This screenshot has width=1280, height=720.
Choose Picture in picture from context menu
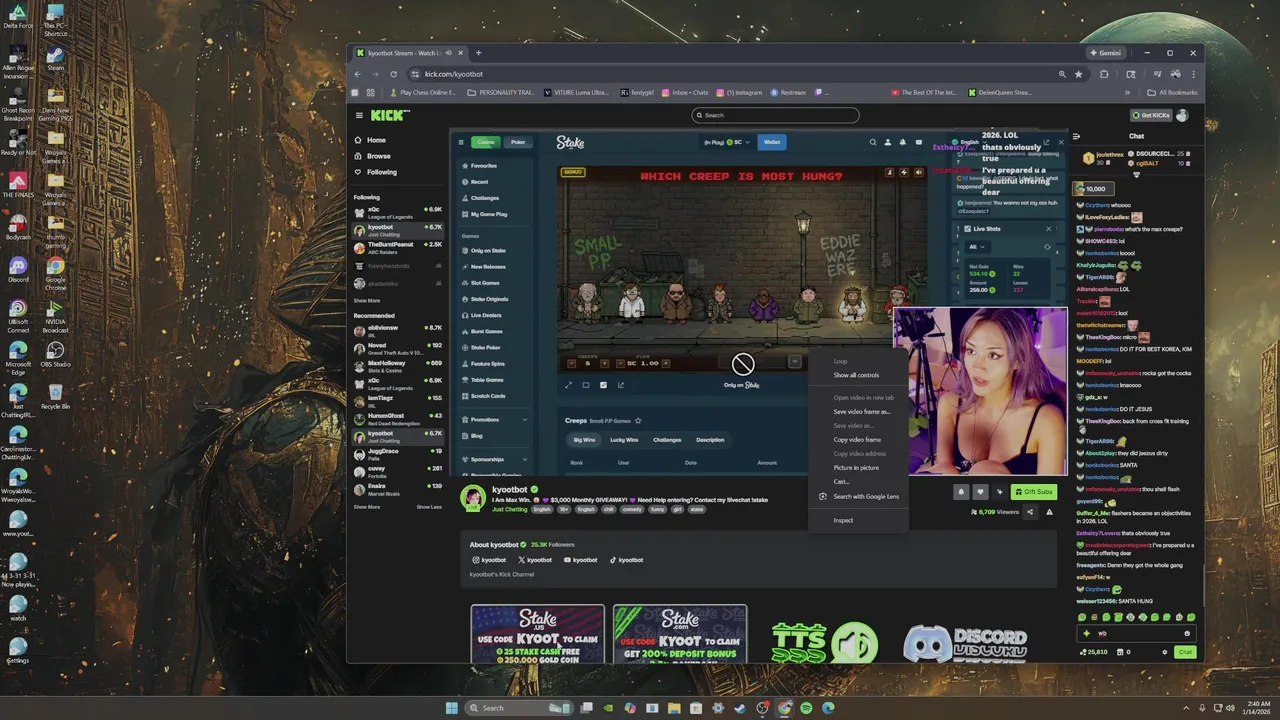856,467
